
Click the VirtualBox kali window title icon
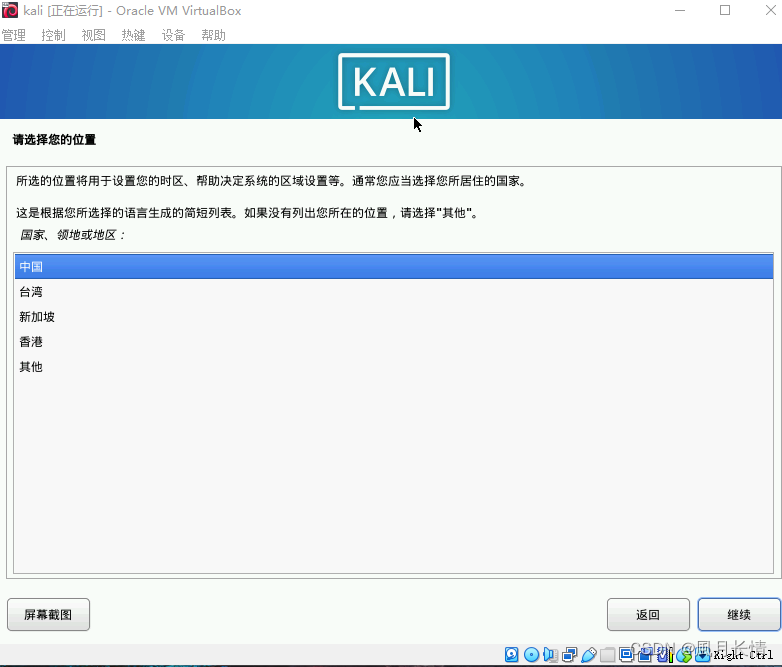[x=10, y=10]
